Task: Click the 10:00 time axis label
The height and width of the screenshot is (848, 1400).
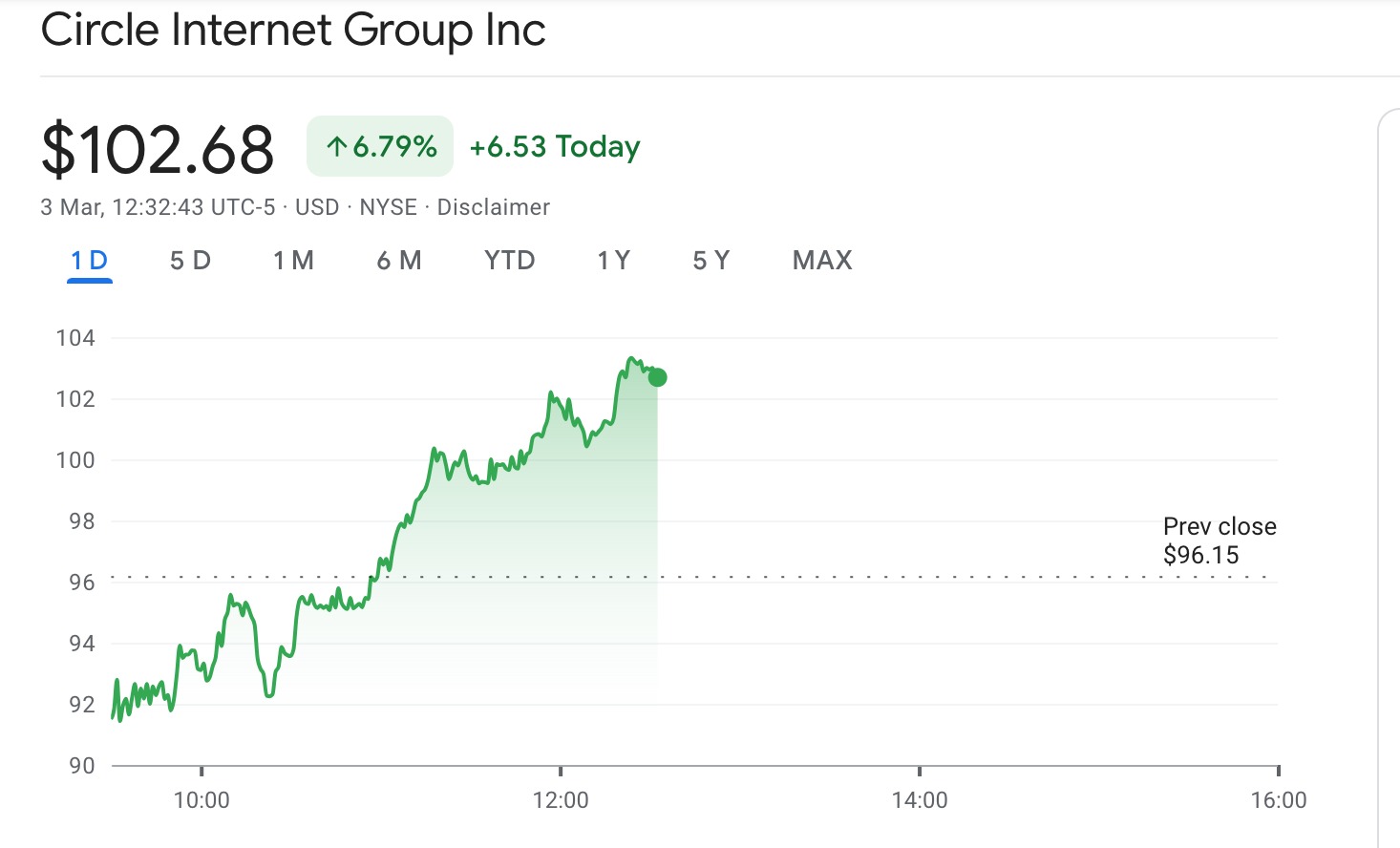Action: coord(202,800)
